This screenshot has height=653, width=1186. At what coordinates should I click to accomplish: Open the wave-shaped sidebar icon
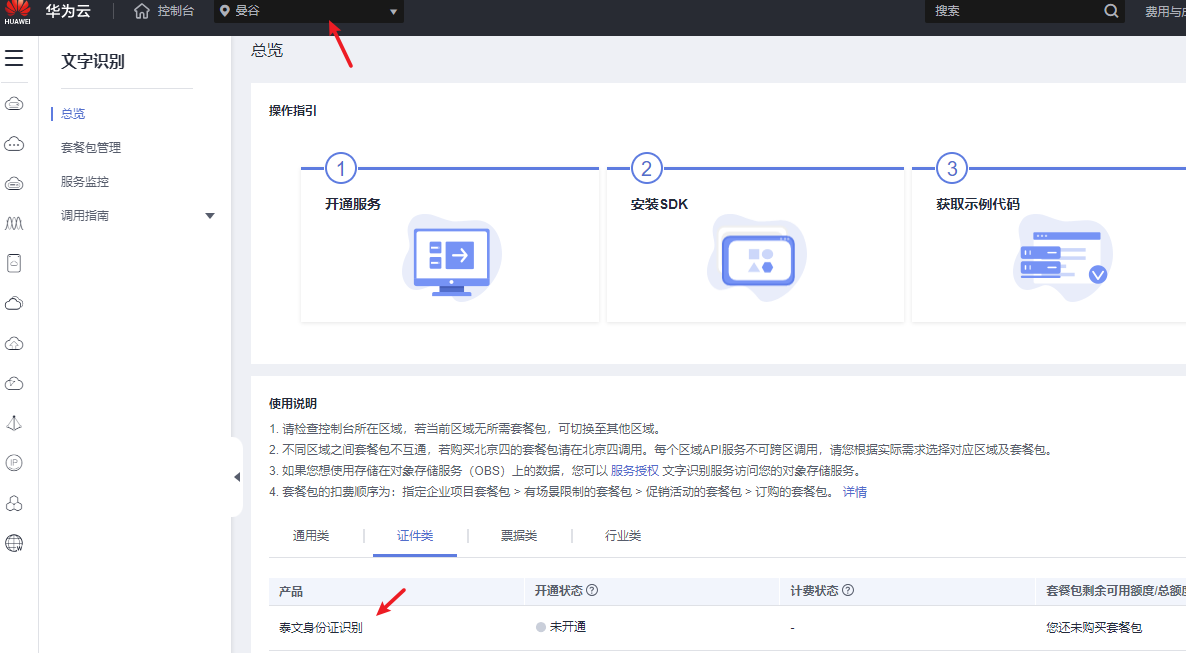(14, 223)
